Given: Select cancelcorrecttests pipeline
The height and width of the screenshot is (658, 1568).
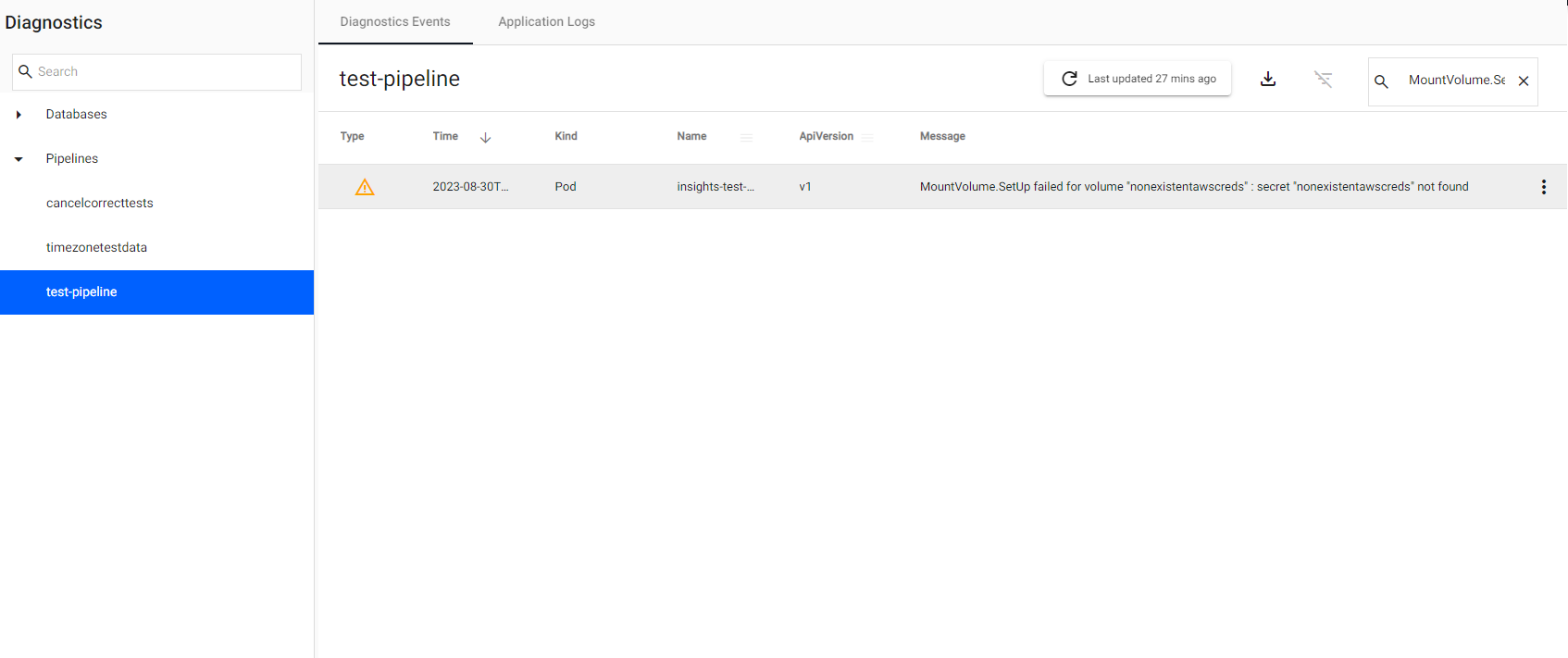Looking at the screenshot, I should (x=100, y=204).
